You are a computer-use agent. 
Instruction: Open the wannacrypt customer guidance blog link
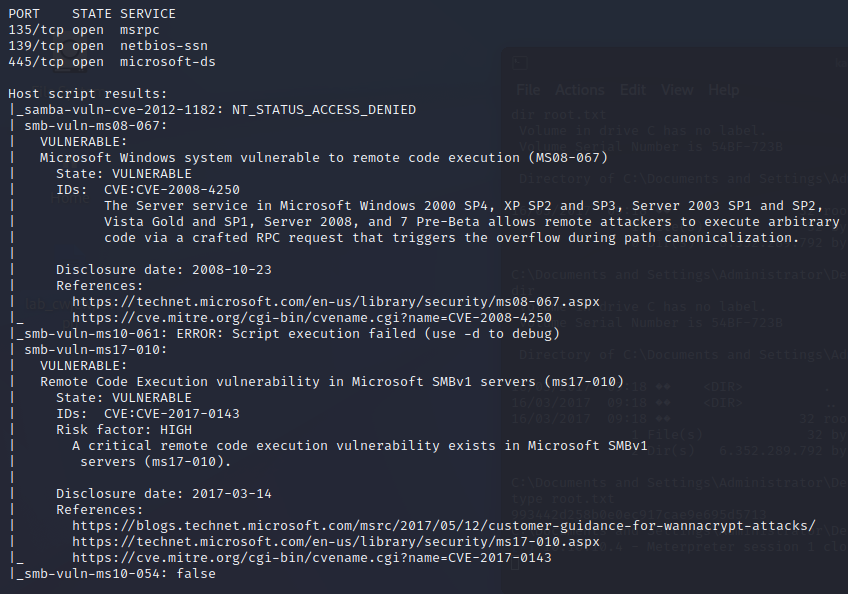444,526
